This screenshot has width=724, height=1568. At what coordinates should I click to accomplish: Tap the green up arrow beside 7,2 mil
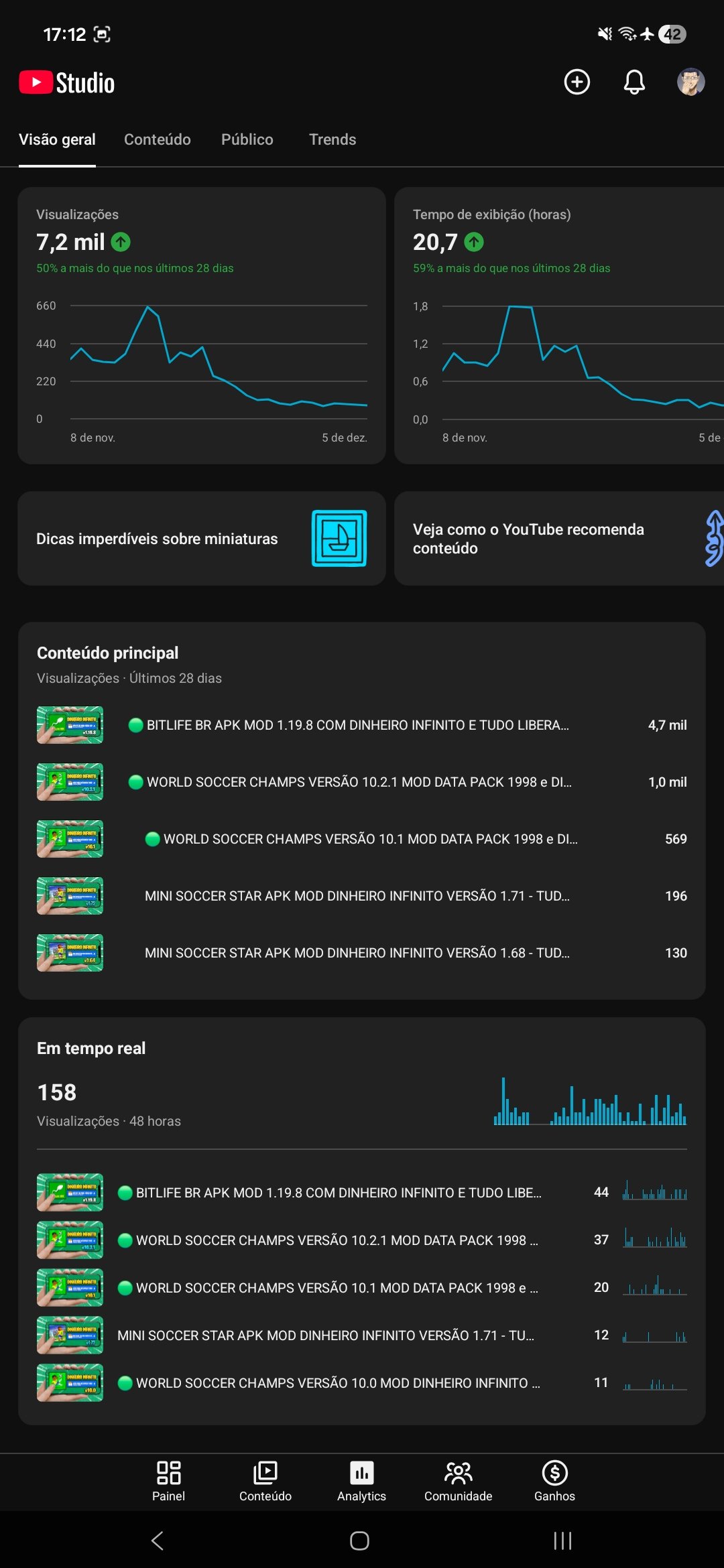click(x=121, y=242)
